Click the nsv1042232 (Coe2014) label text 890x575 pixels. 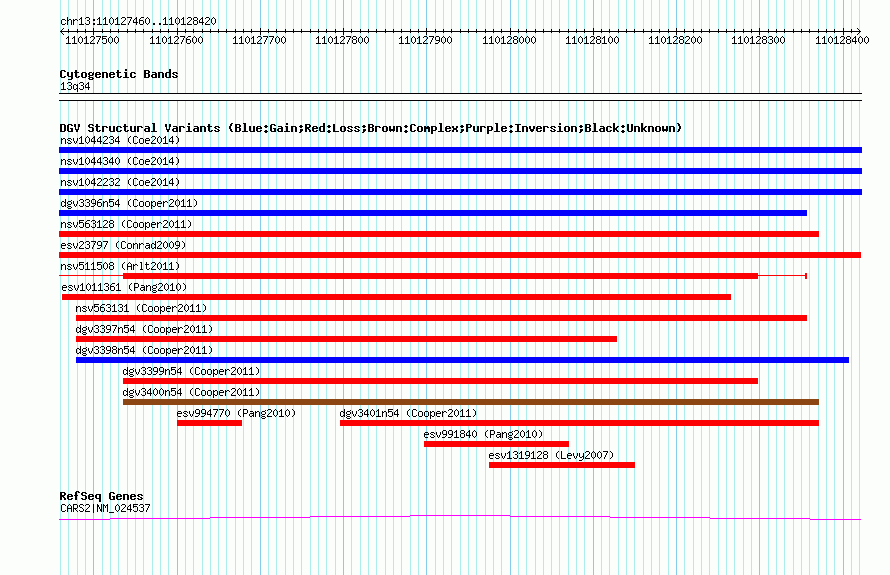tap(120, 182)
